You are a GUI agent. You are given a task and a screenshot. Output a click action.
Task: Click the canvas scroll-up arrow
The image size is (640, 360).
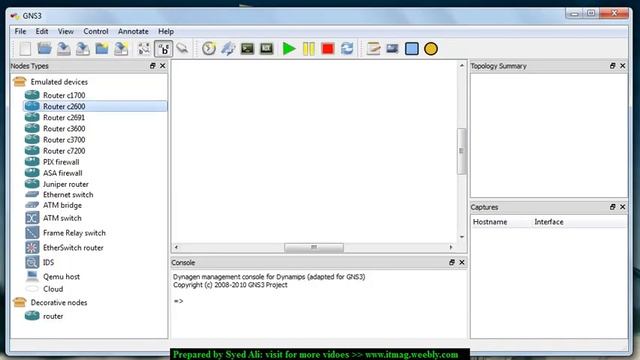point(462,65)
